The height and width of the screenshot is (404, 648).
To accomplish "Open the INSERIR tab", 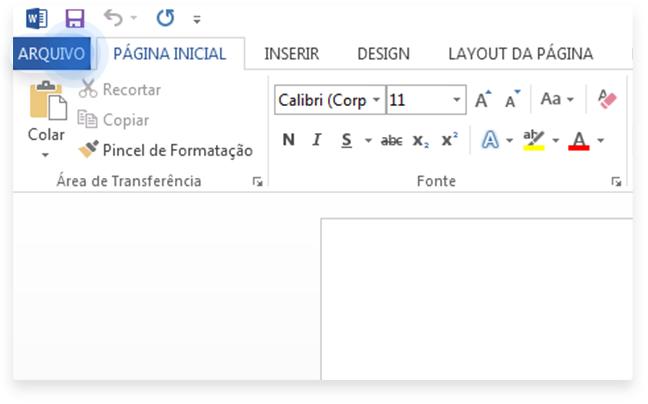I will pos(292,54).
